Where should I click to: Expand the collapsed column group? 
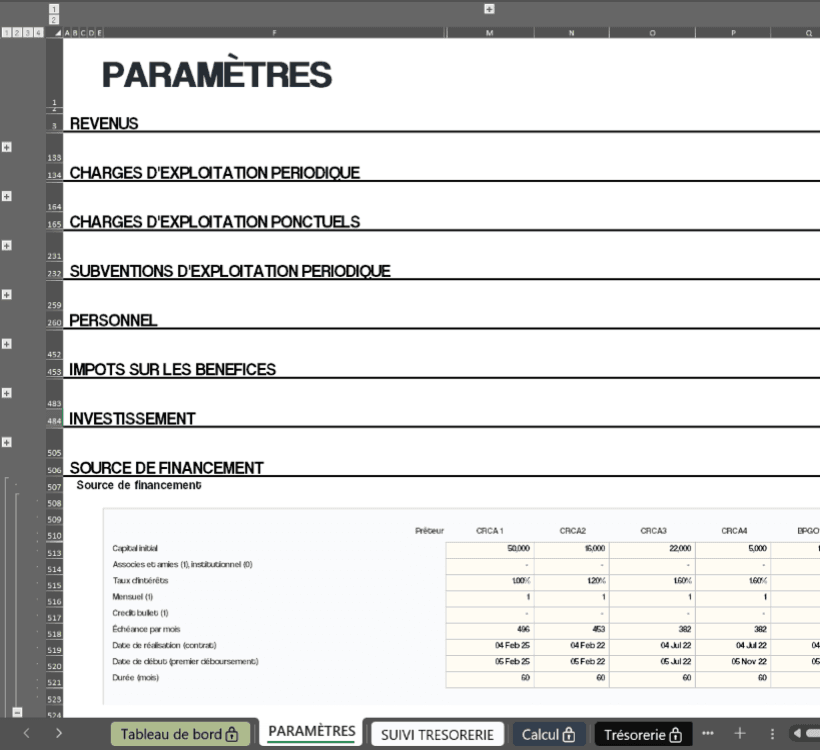coord(489,9)
